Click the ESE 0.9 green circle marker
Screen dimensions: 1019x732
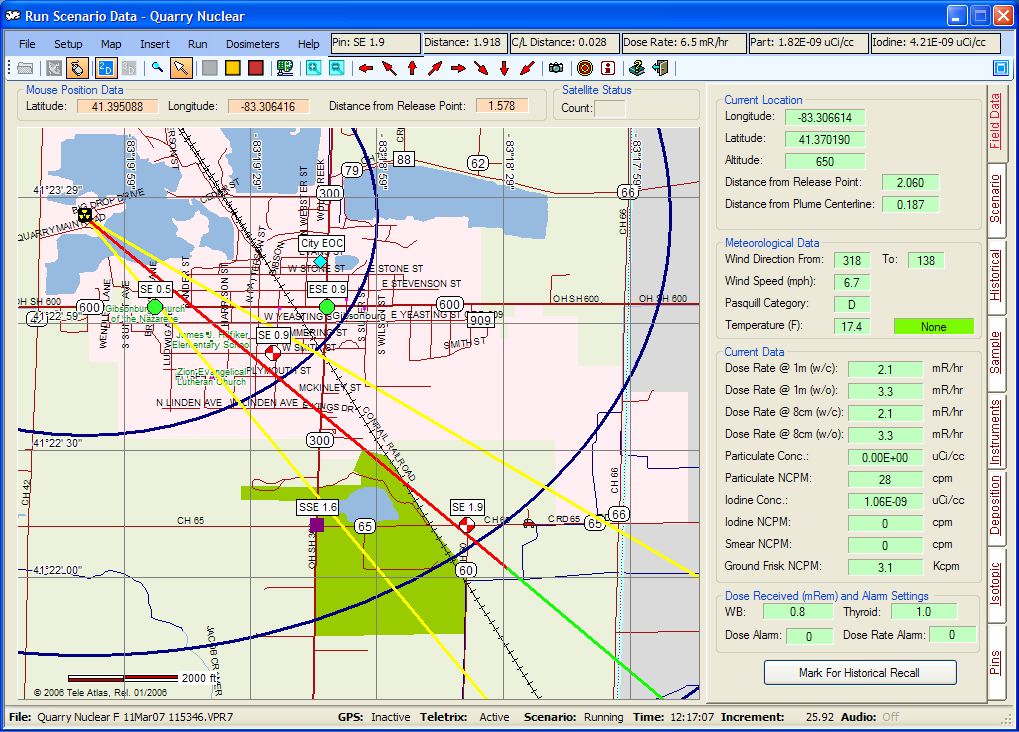click(327, 306)
